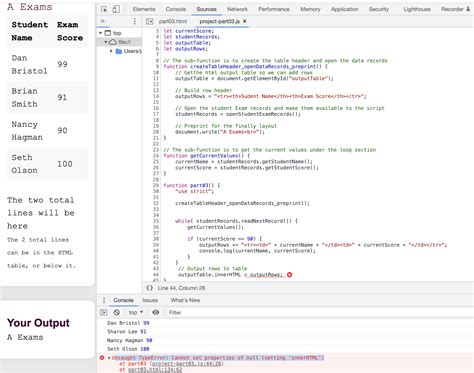Show more navigator tabs chevron
Screen dimensions: 474x373
pyautogui.click(x=103, y=21)
